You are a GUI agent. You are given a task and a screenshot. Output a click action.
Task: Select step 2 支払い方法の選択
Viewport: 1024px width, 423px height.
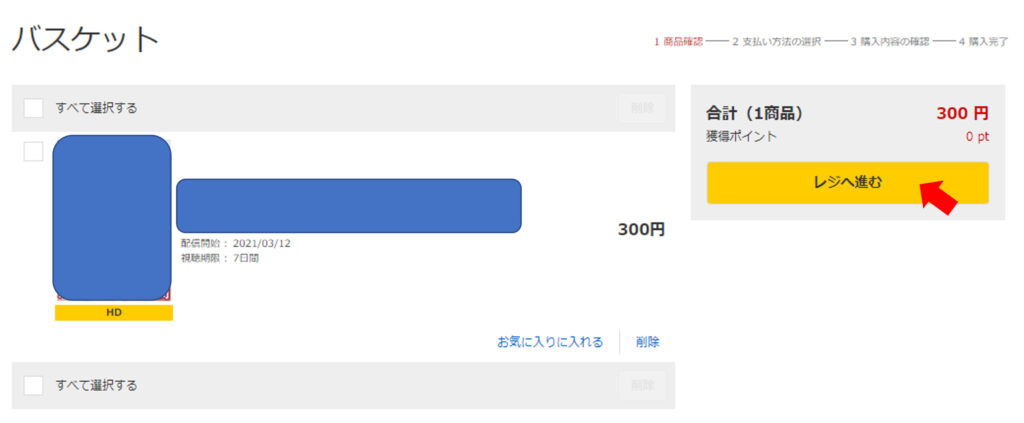tap(776, 42)
